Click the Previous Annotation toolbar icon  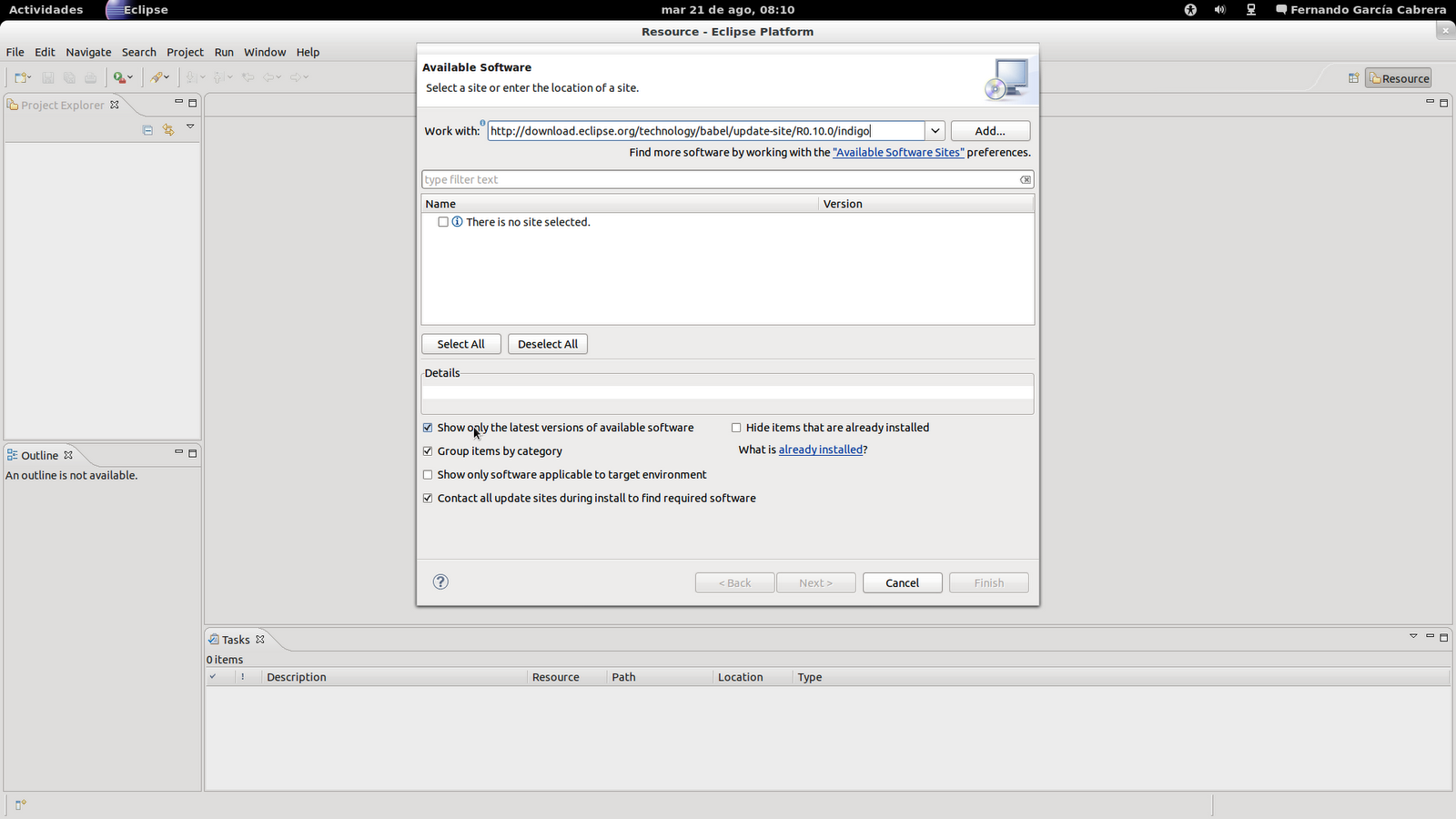point(218,77)
